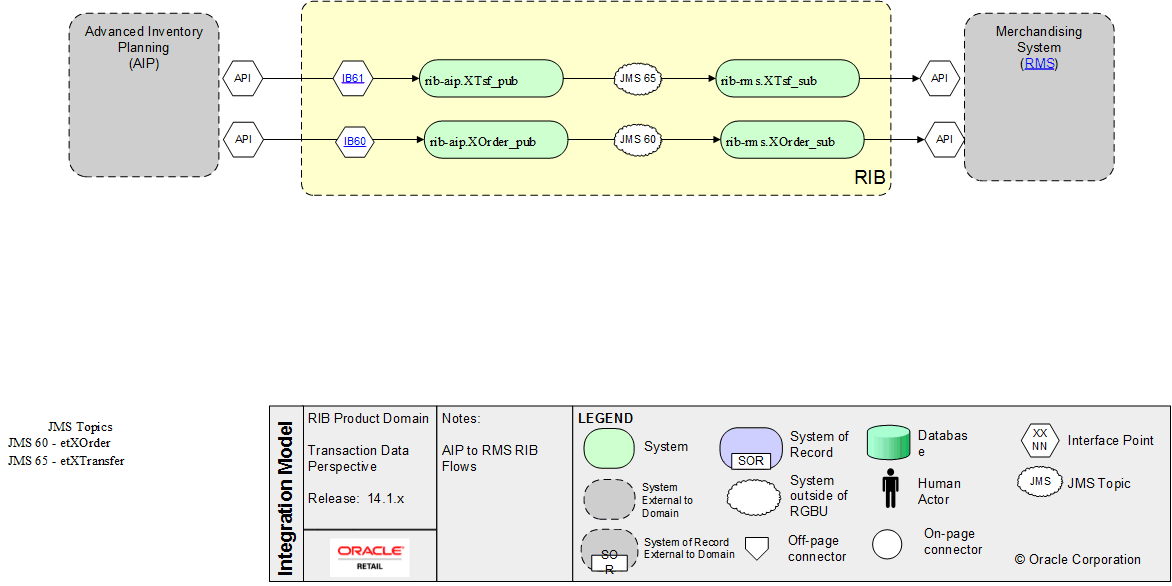Select the JMS 65 topic cloud
The width and height of the screenshot is (1172, 586).
pyautogui.click(x=637, y=78)
